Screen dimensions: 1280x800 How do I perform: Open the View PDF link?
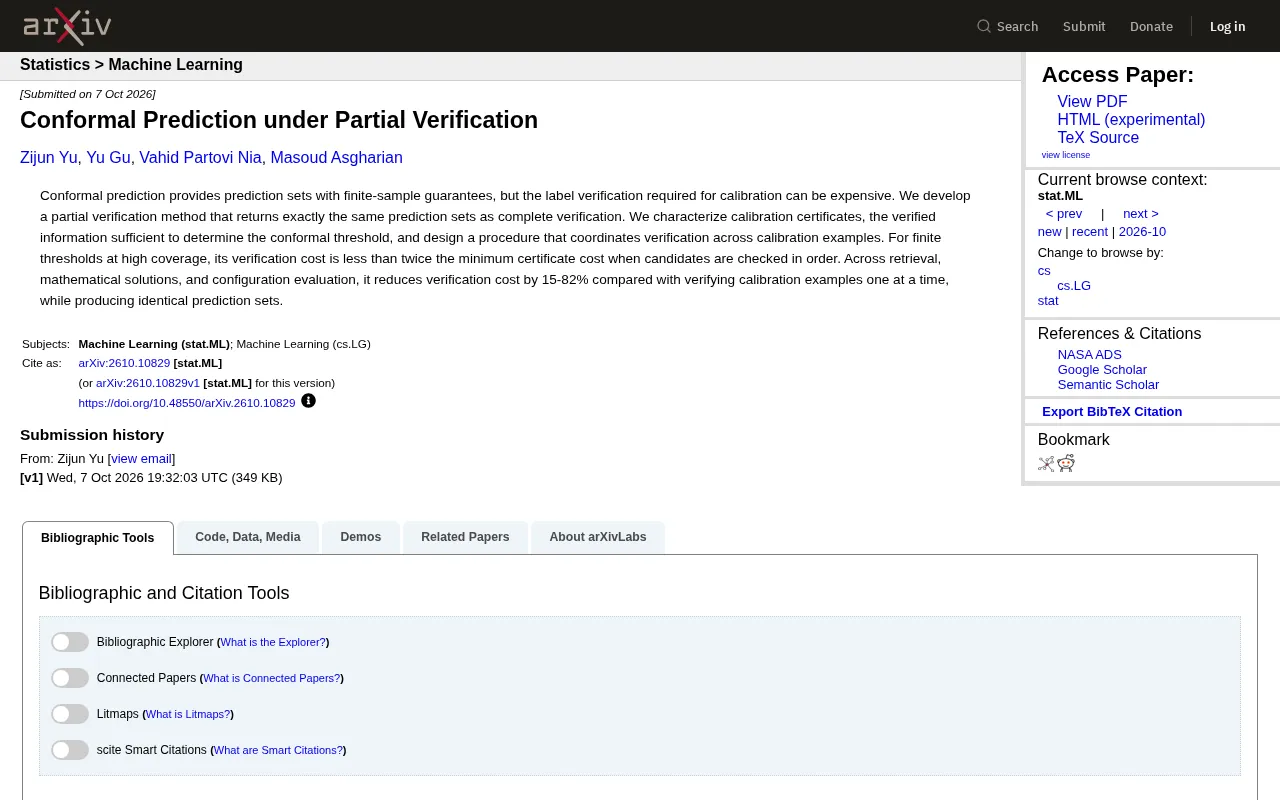click(1092, 102)
